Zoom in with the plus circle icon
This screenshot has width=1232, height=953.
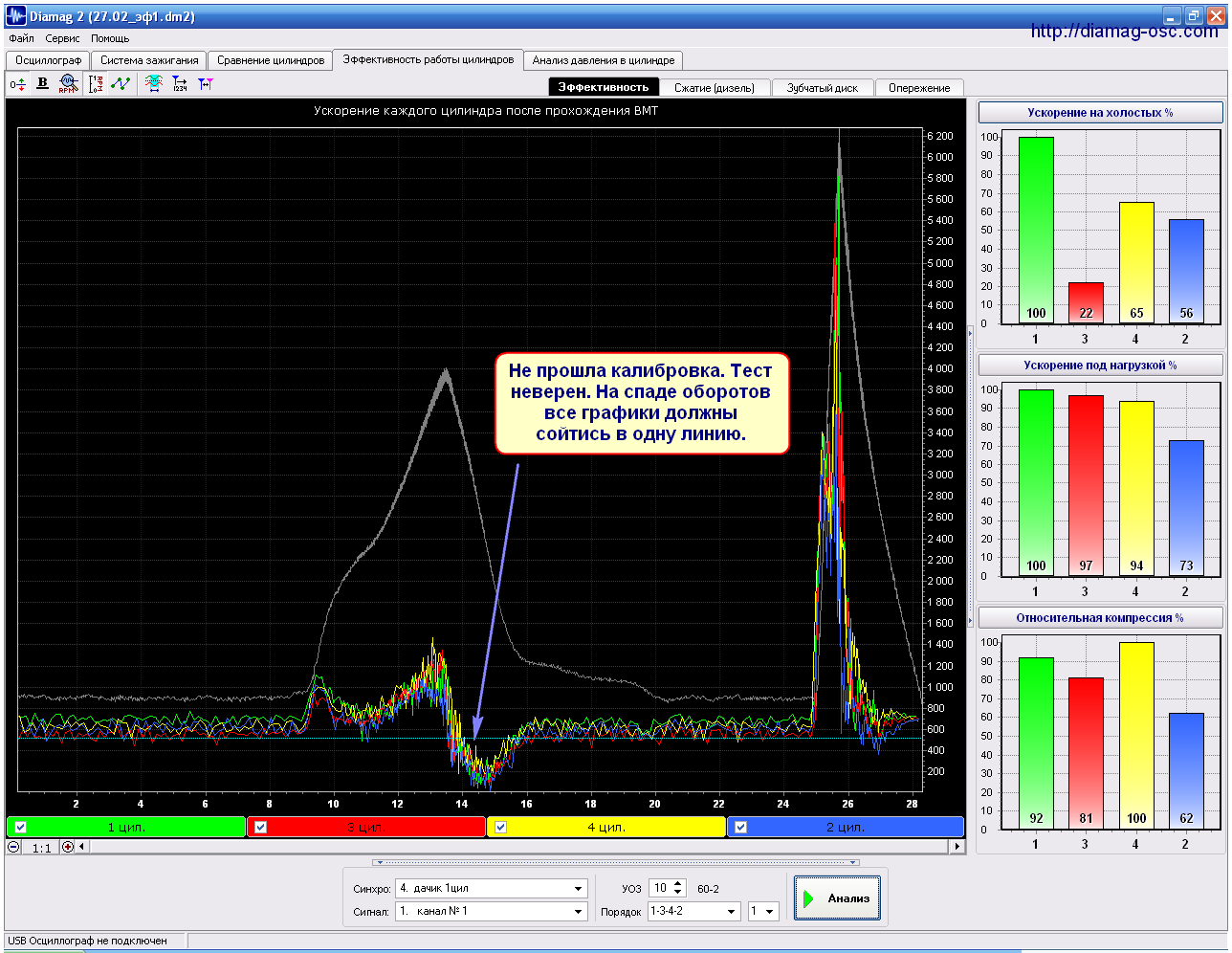[x=67, y=847]
